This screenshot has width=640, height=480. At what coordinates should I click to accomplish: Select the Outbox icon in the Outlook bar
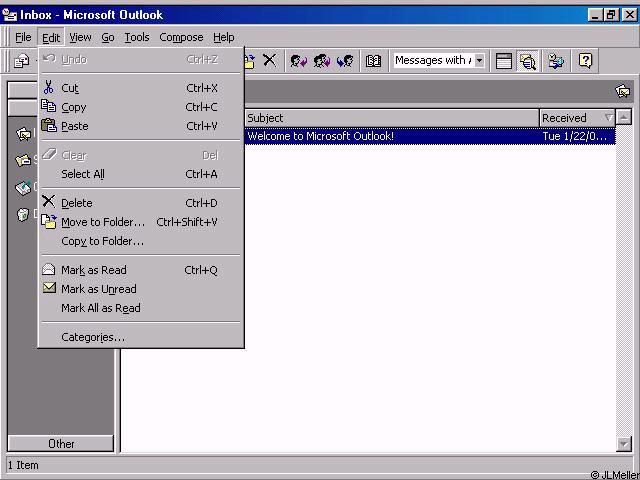(23, 187)
